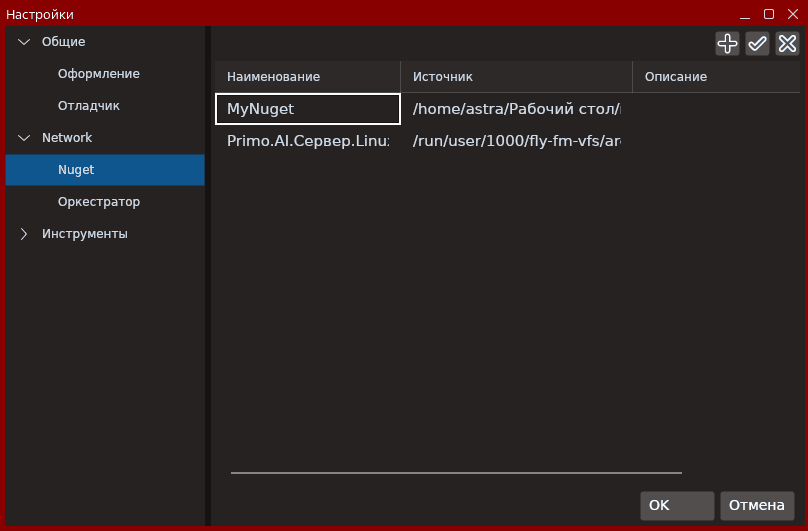Maximize the Настройки window
This screenshot has width=808, height=531.
click(769, 14)
